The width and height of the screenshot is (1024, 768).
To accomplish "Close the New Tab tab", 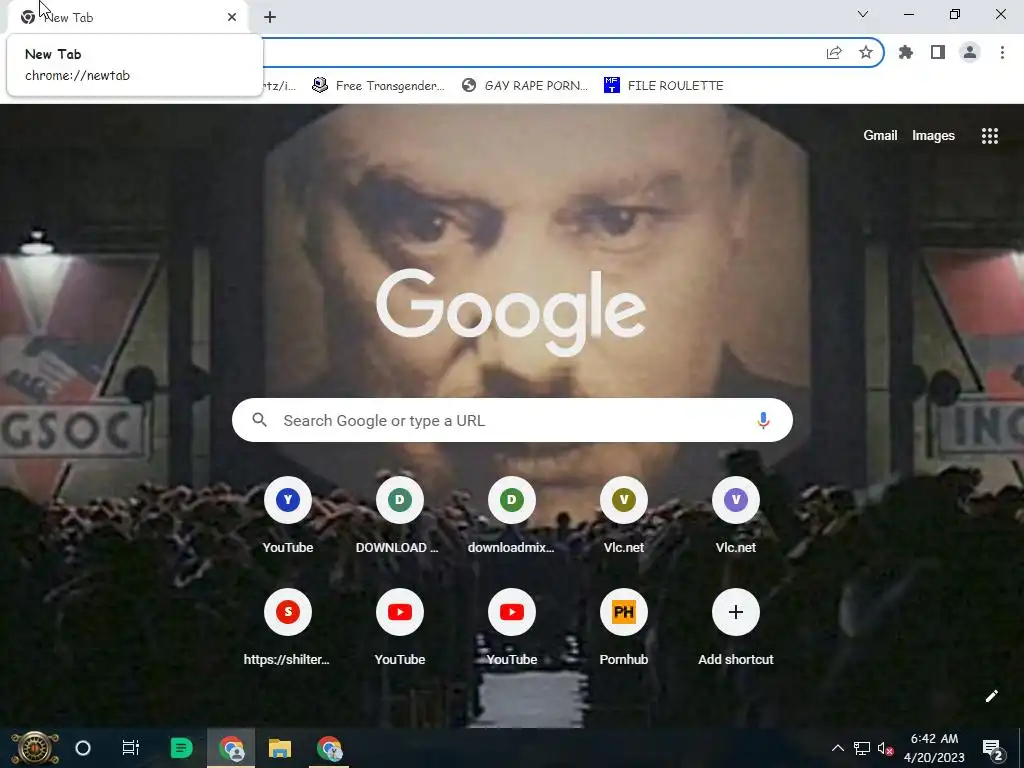I will point(232,17).
